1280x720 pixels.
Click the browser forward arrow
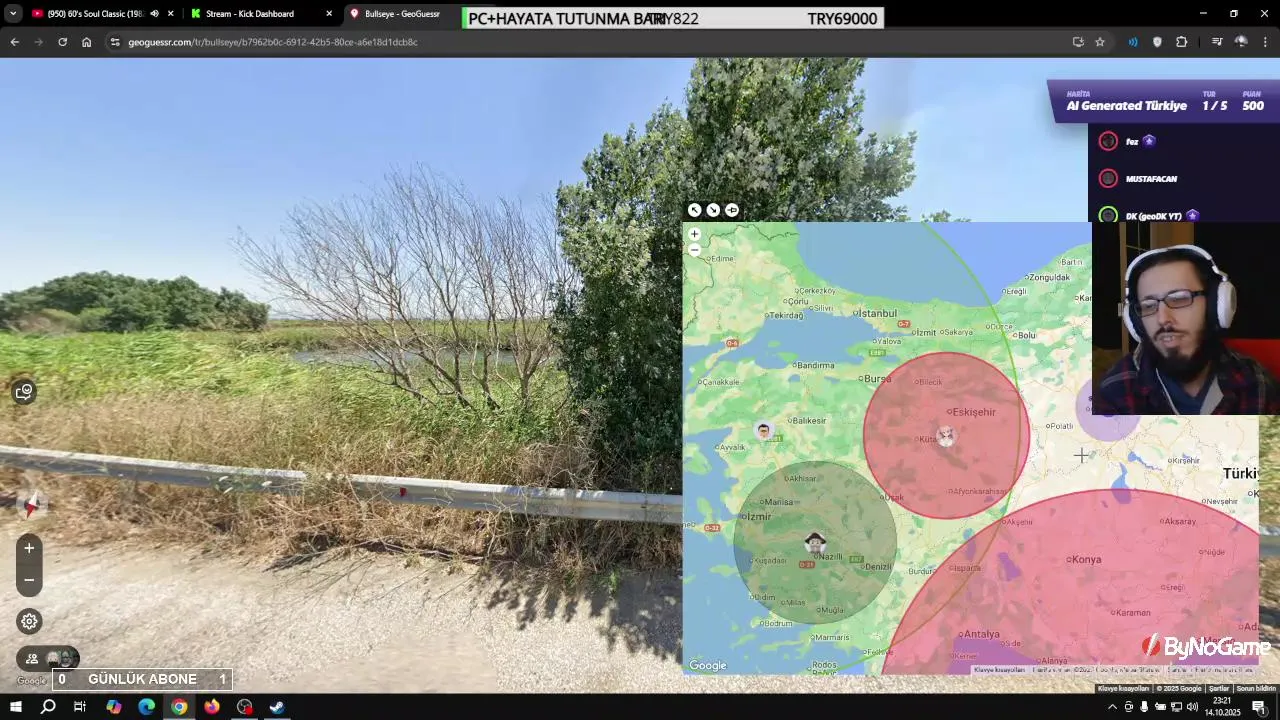coord(38,42)
